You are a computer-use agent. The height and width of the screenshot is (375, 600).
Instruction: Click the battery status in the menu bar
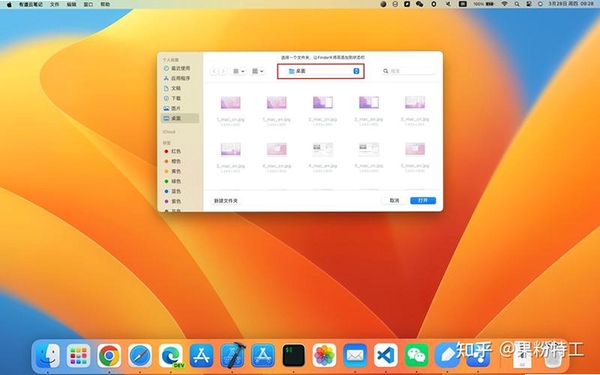pyautogui.click(x=483, y=4)
